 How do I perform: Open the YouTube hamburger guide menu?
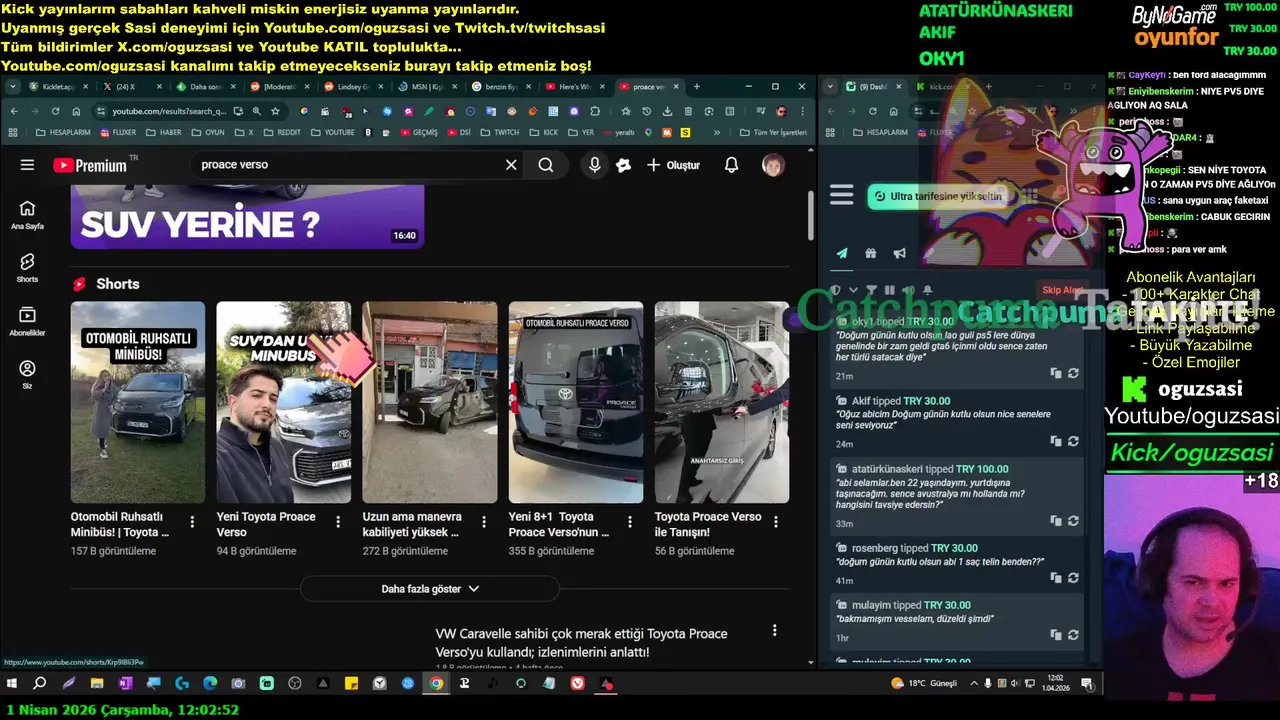click(27, 165)
